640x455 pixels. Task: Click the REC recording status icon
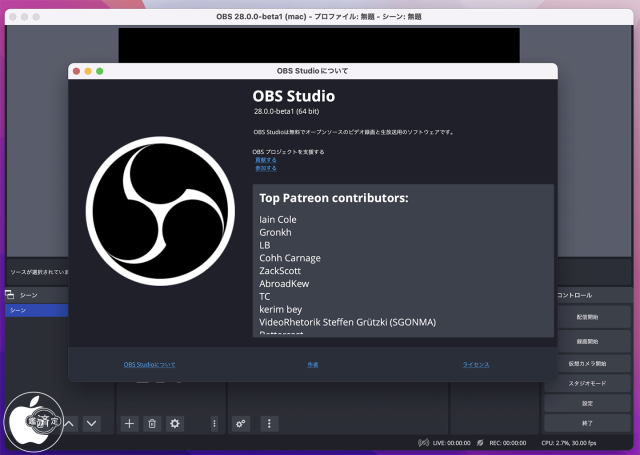pyautogui.click(x=480, y=443)
